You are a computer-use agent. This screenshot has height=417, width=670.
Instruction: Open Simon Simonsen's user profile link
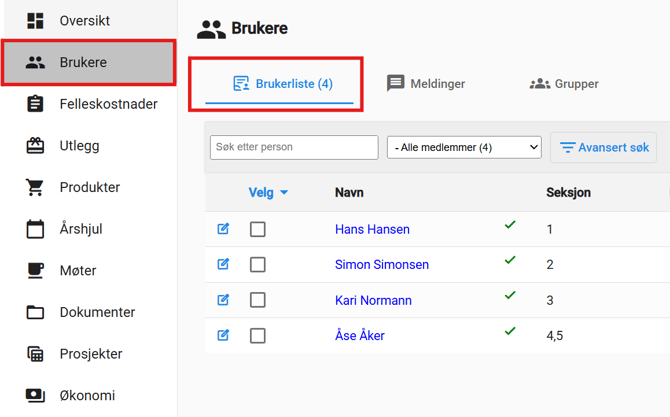pos(381,265)
